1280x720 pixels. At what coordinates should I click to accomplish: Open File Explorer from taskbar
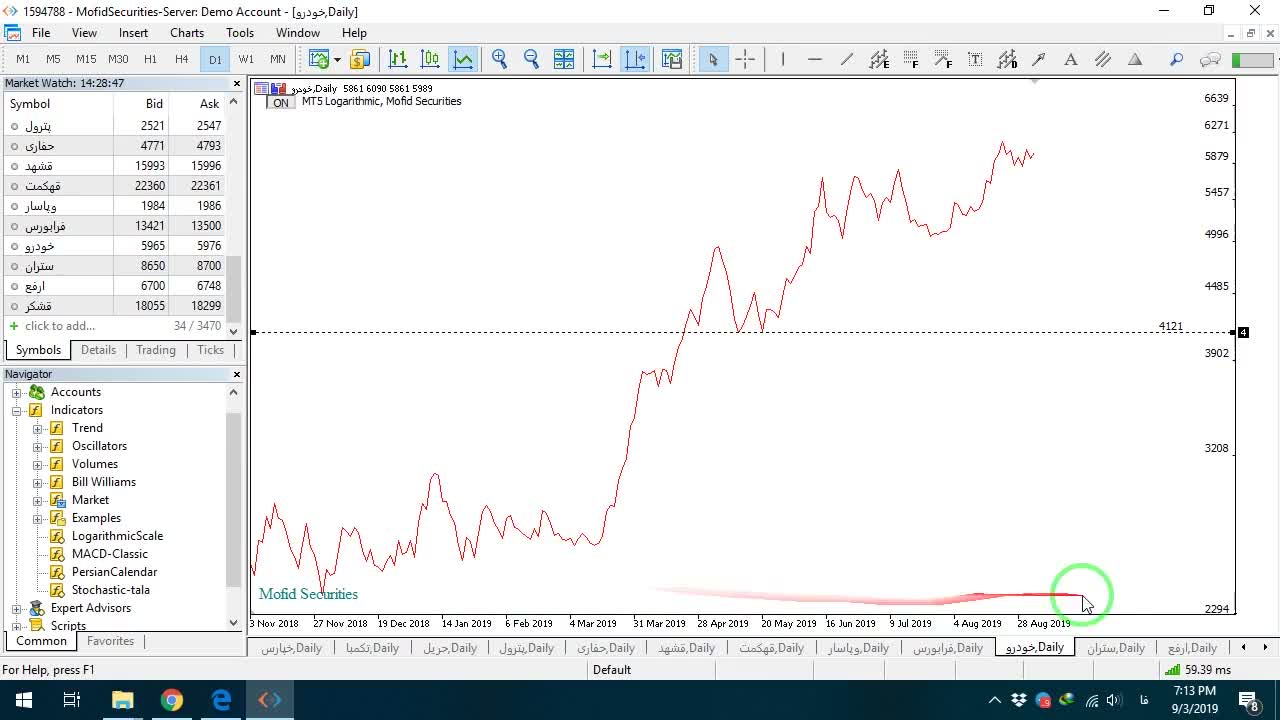click(122, 700)
